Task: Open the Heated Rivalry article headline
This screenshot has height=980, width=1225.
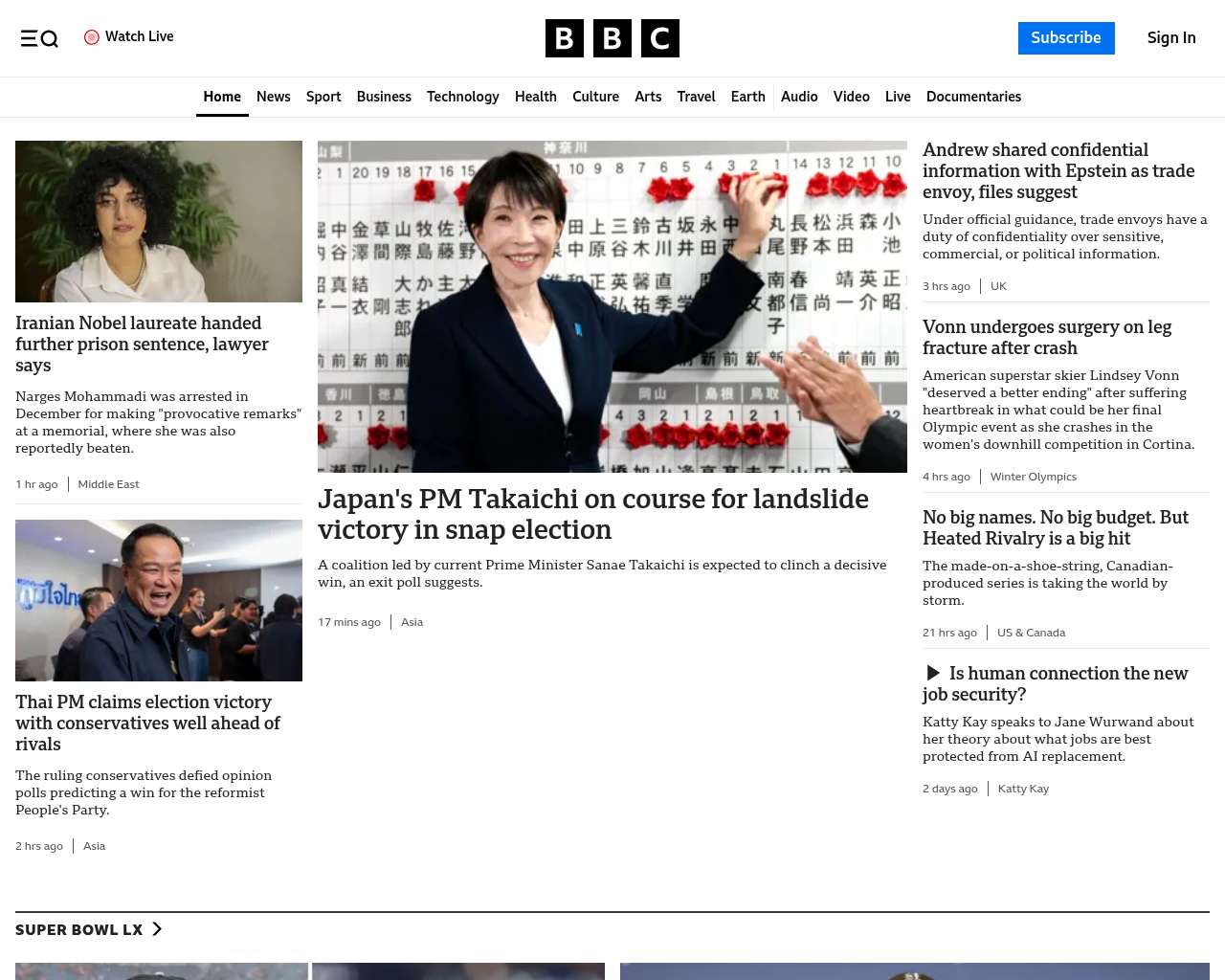Action: [1055, 528]
